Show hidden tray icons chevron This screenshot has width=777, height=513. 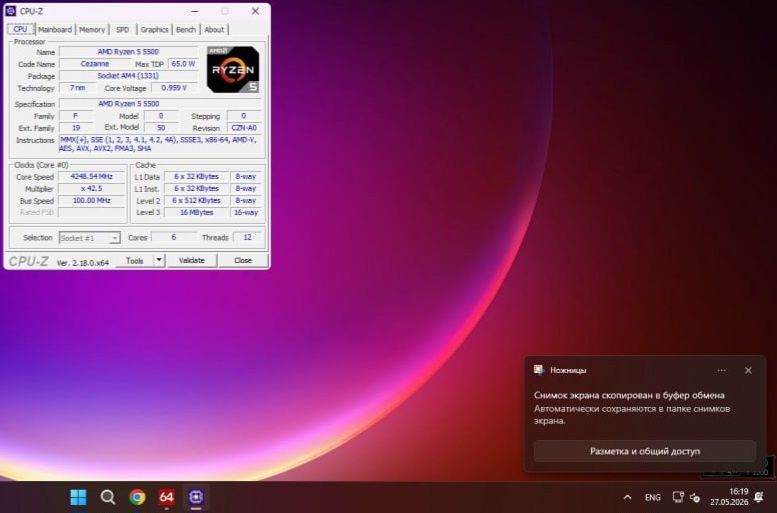point(627,497)
